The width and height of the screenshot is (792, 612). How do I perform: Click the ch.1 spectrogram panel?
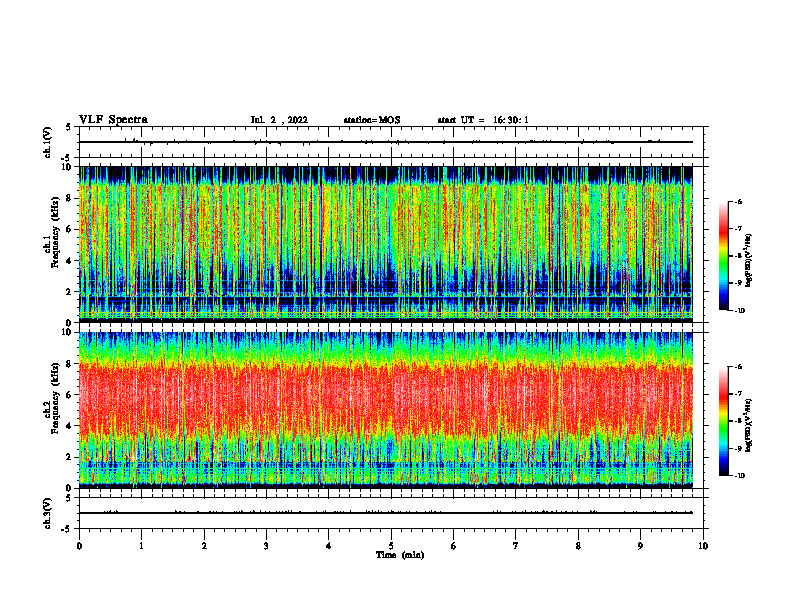[386, 244]
